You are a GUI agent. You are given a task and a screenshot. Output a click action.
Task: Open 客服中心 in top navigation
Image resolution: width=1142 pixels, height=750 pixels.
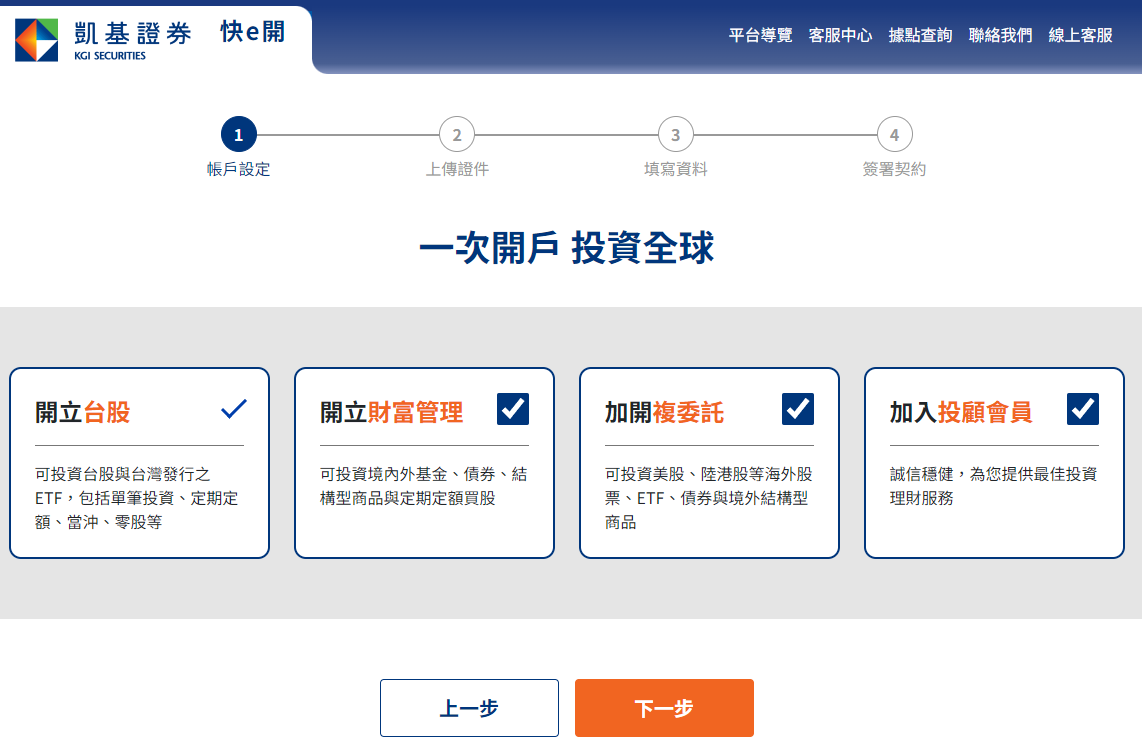click(840, 35)
